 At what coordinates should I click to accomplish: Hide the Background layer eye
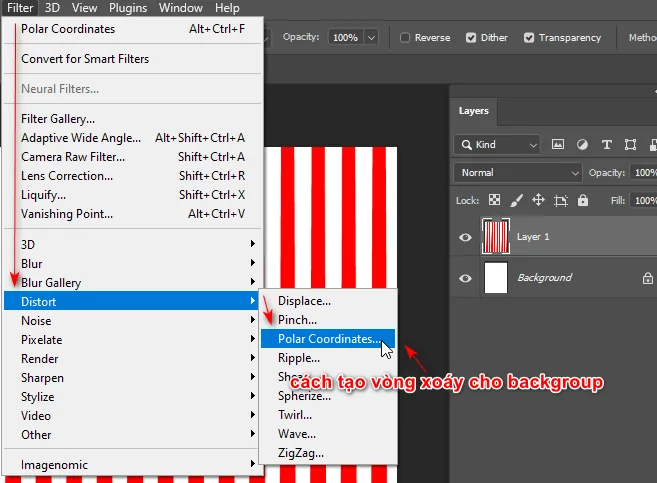(465, 278)
